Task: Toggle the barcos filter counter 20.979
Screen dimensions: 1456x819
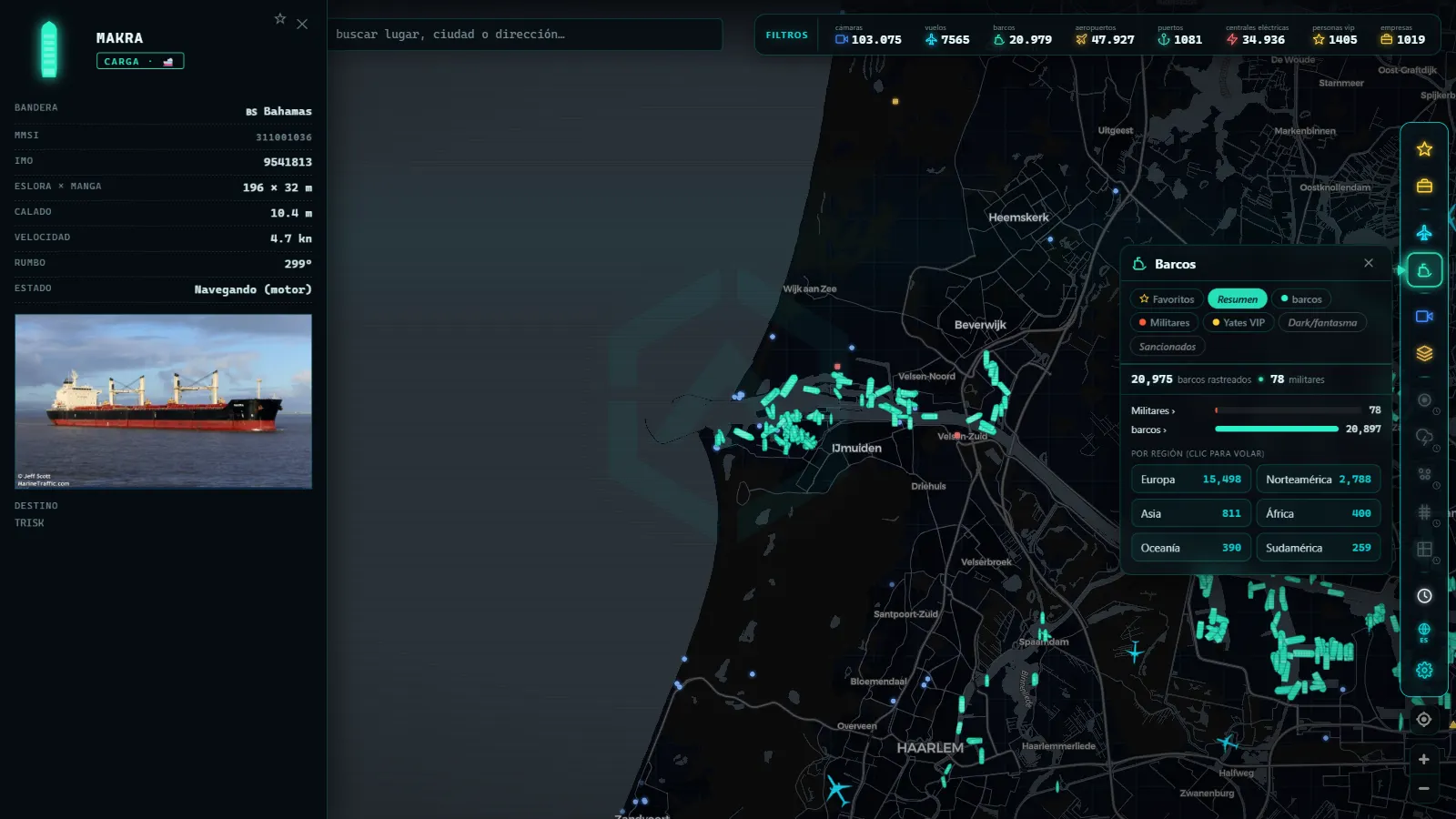Action: pyautogui.click(x=1022, y=35)
